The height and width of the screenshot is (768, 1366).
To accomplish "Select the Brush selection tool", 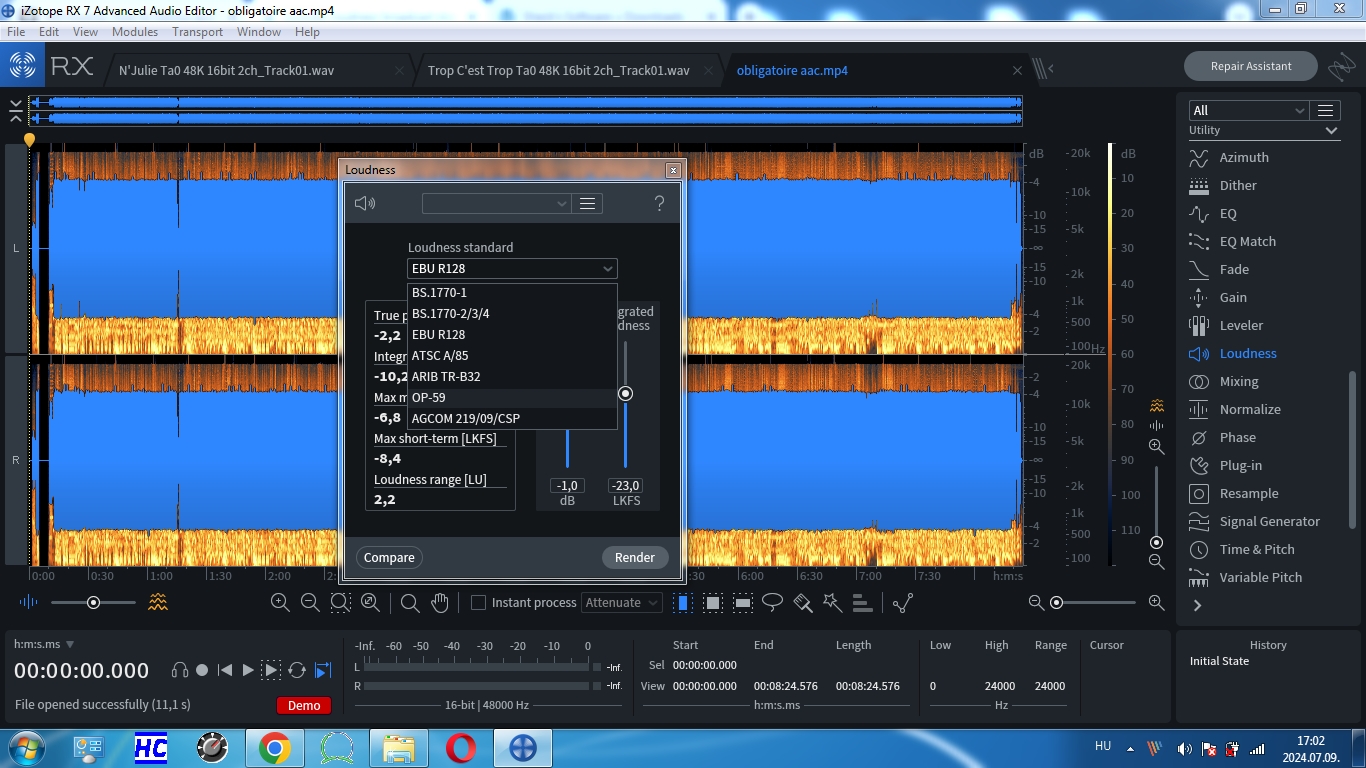I will coord(802,602).
